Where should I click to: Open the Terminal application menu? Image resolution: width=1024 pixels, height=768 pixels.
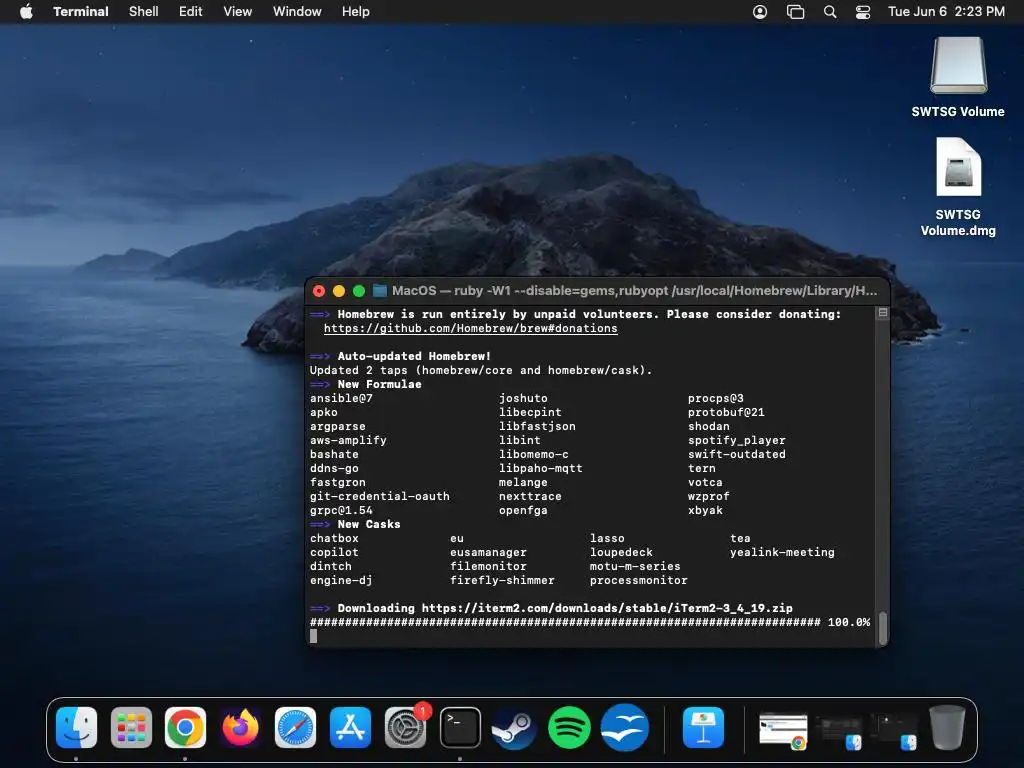(81, 12)
